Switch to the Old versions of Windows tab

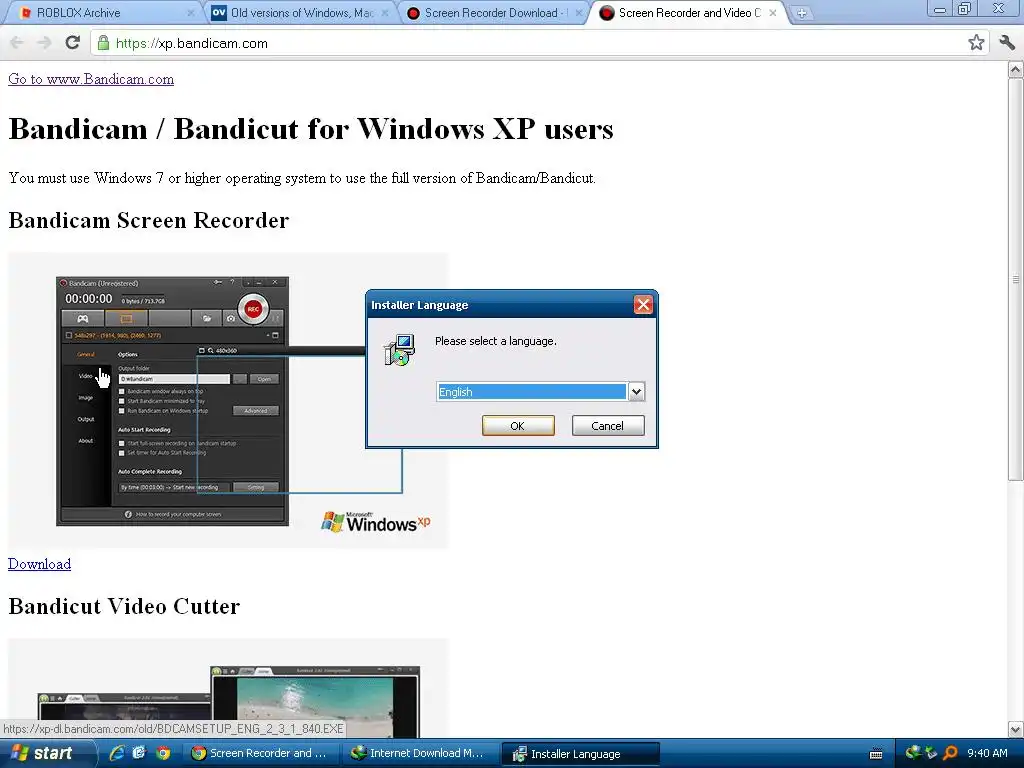click(x=302, y=13)
